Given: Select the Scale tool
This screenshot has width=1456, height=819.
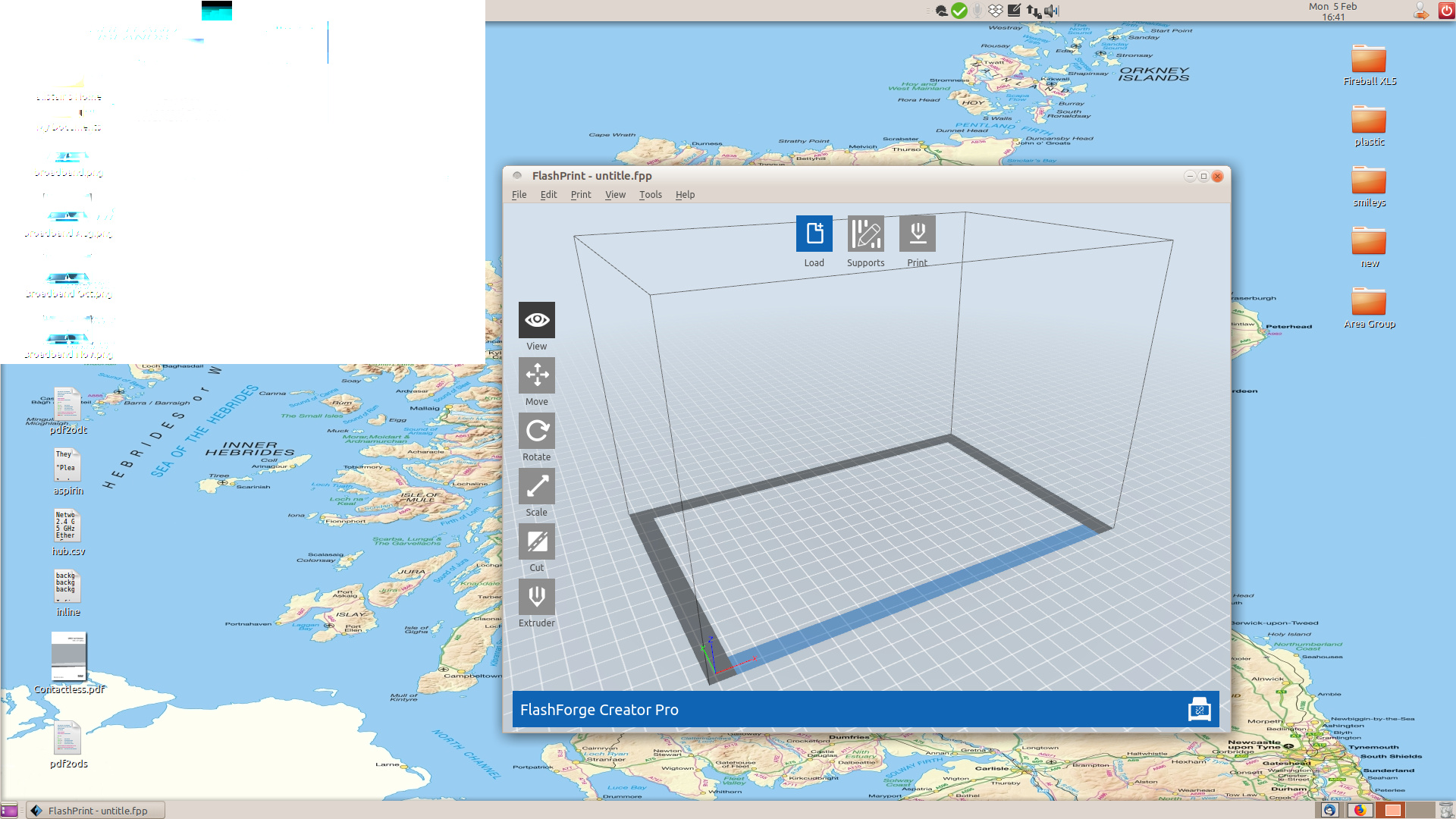Looking at the screenshot, I should [x=536, y=486].
